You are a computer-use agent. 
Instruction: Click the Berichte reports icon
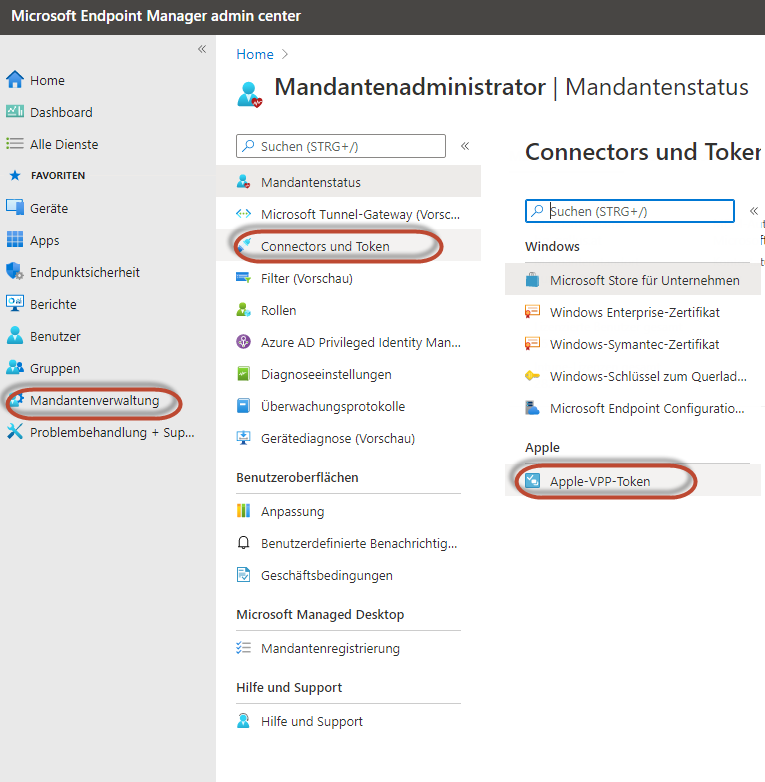(x=15, y=304)
